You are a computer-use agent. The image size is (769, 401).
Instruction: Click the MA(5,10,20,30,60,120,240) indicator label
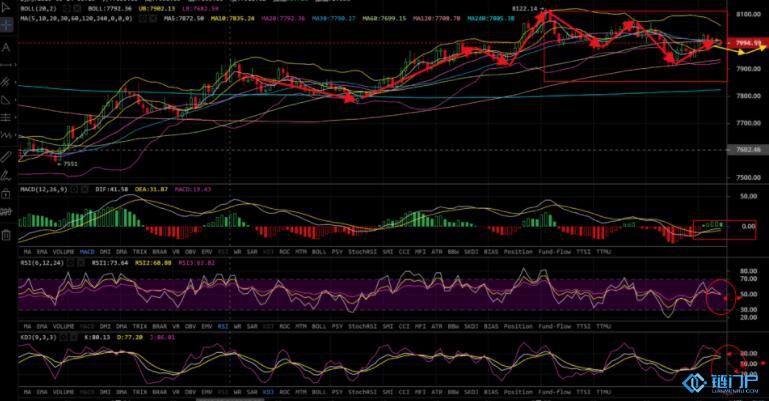68,16
